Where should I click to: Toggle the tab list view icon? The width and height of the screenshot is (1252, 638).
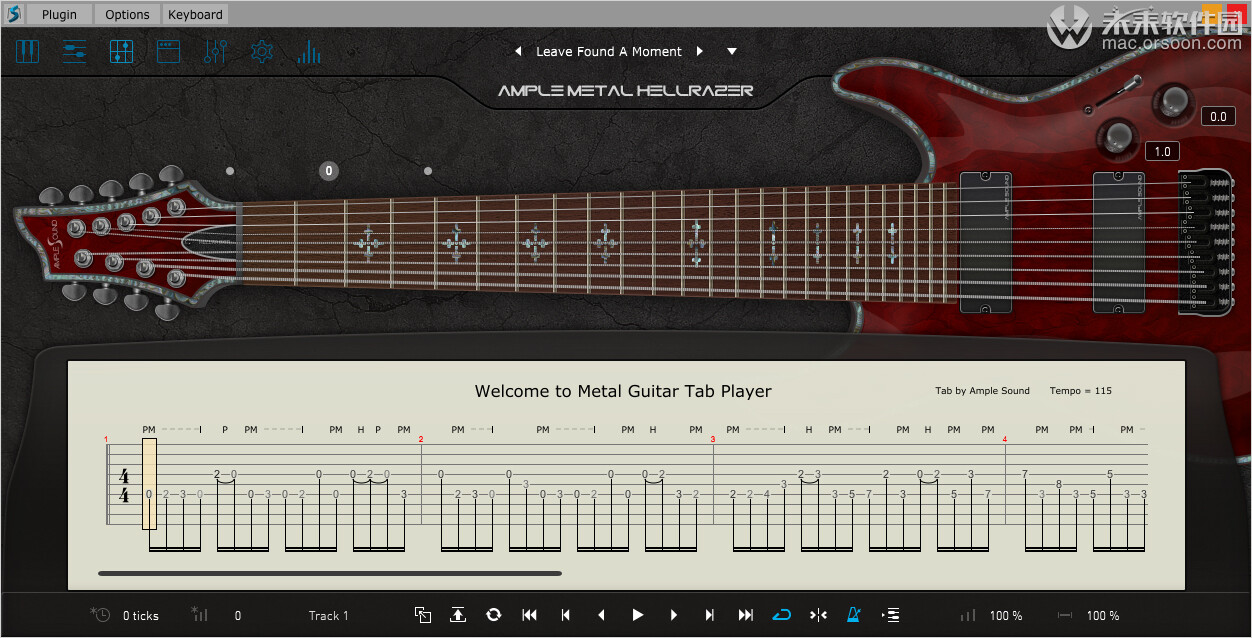click(890, 615)
